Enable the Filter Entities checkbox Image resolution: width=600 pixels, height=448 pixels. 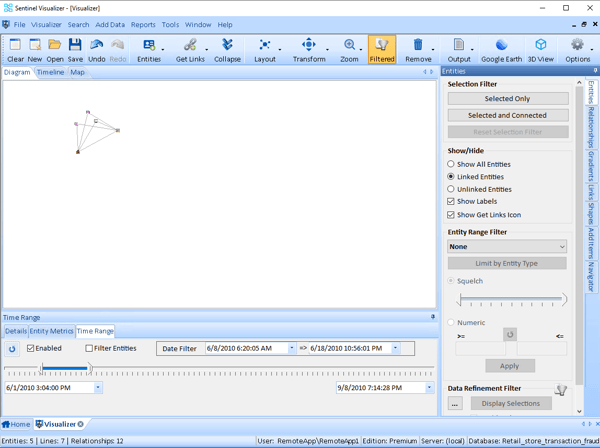[x=89, y=349]
